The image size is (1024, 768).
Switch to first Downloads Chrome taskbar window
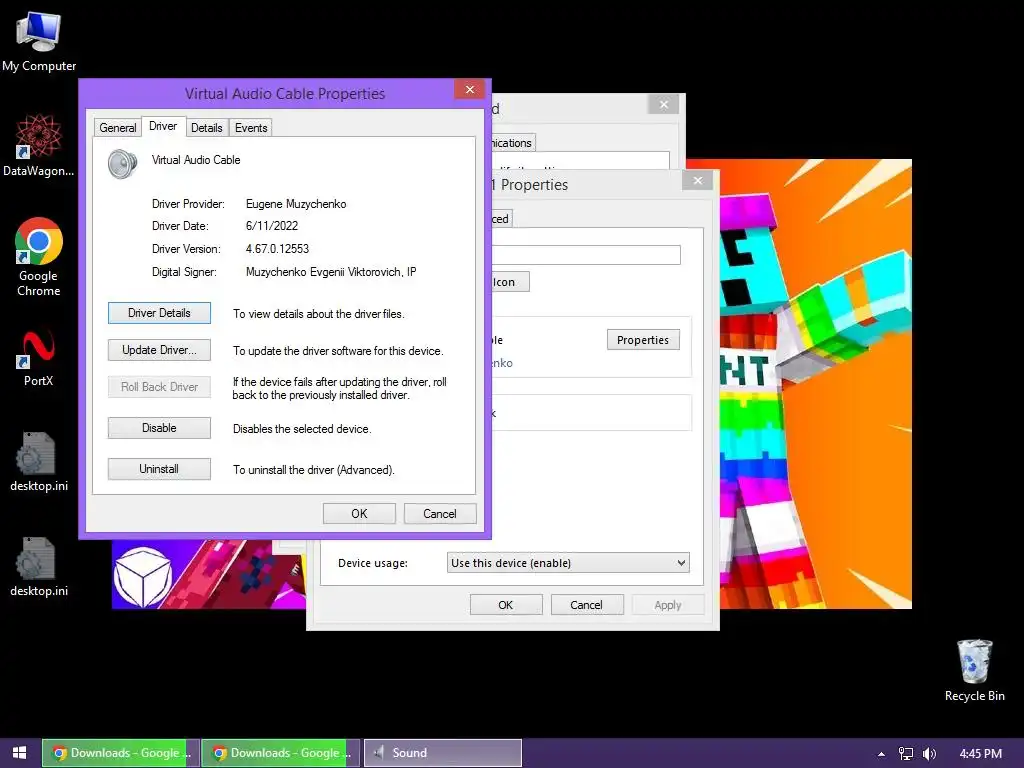point(121,753)
